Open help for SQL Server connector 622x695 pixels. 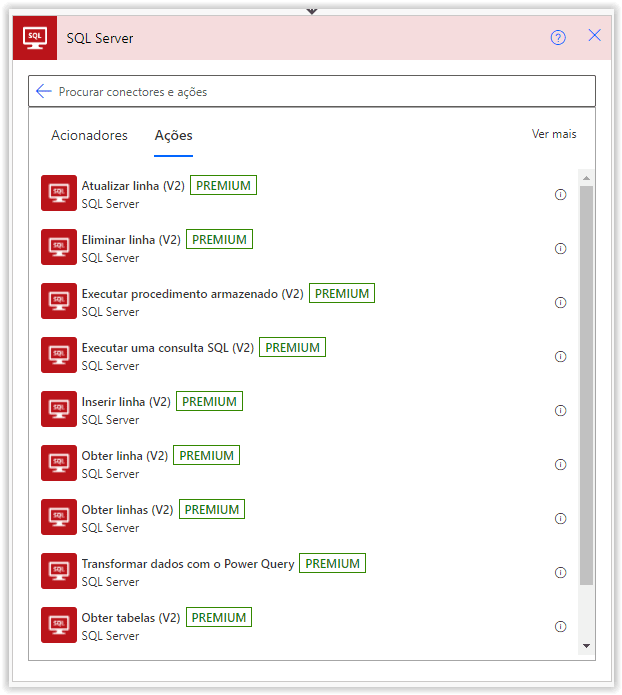click(558, 38)
